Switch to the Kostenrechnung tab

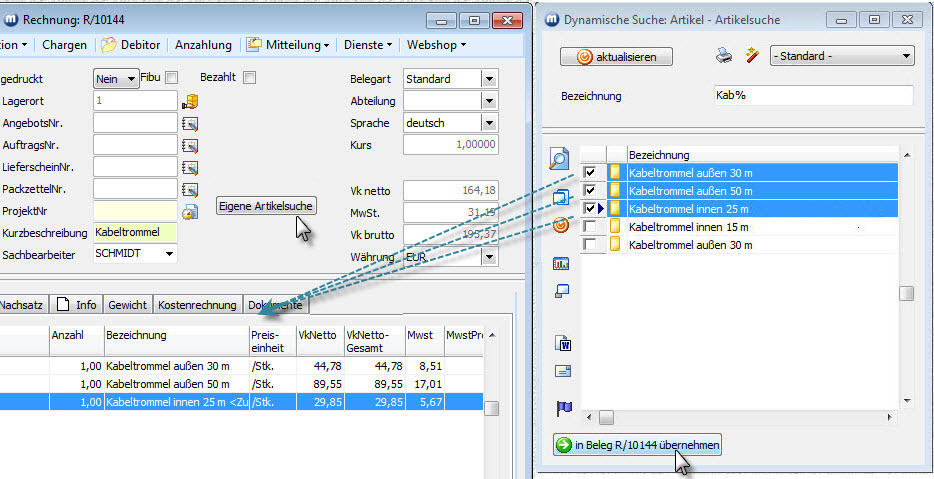[196, 305]
